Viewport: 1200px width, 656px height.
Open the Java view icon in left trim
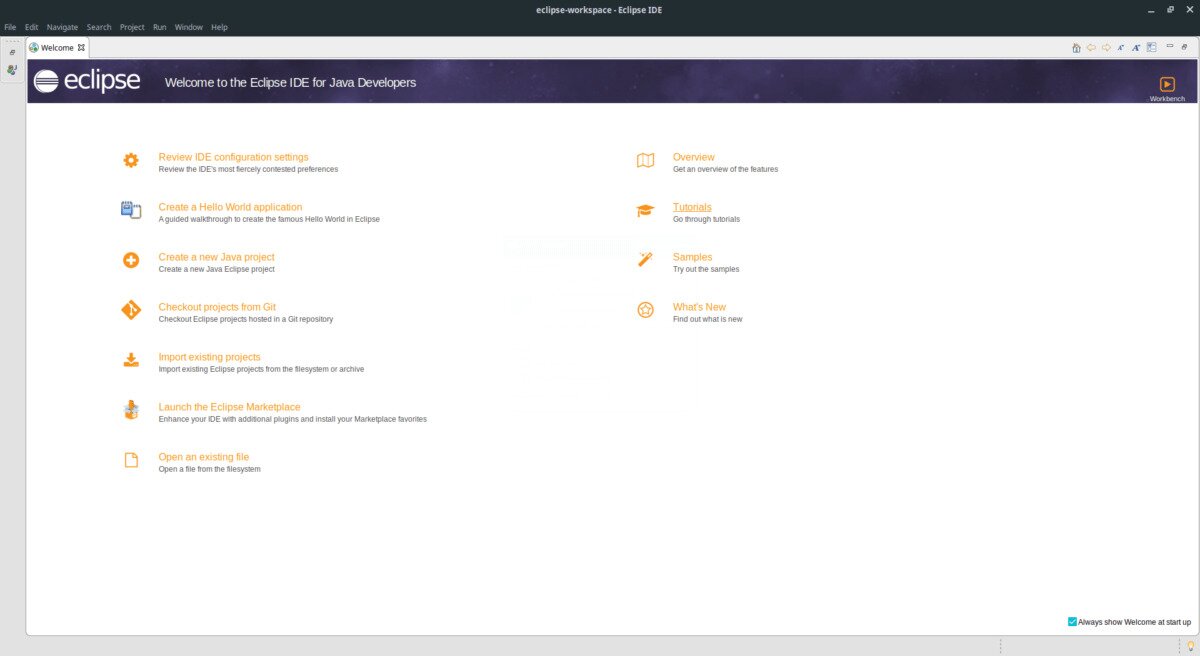click(12, 70)
